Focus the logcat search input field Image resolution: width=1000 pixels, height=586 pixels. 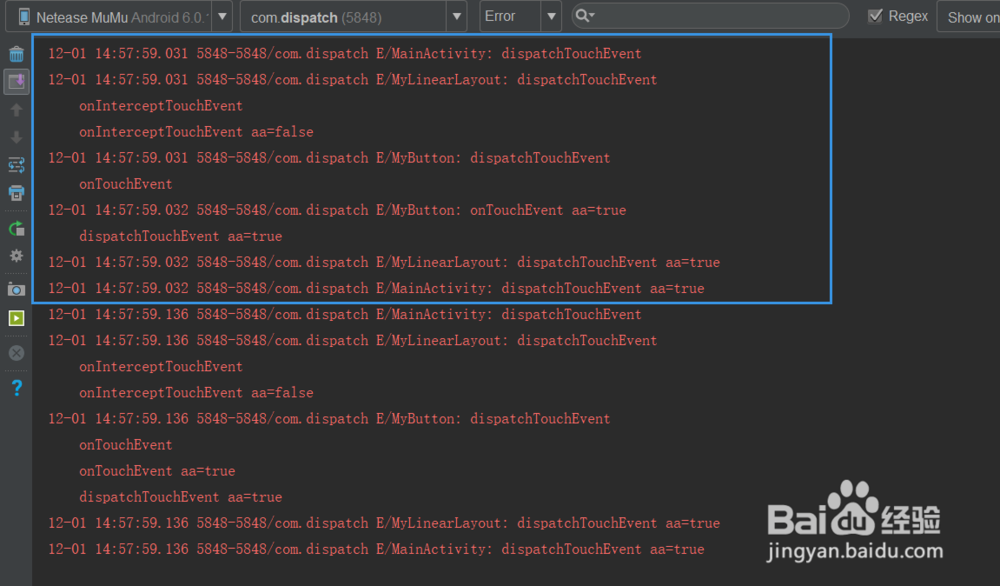710,16
